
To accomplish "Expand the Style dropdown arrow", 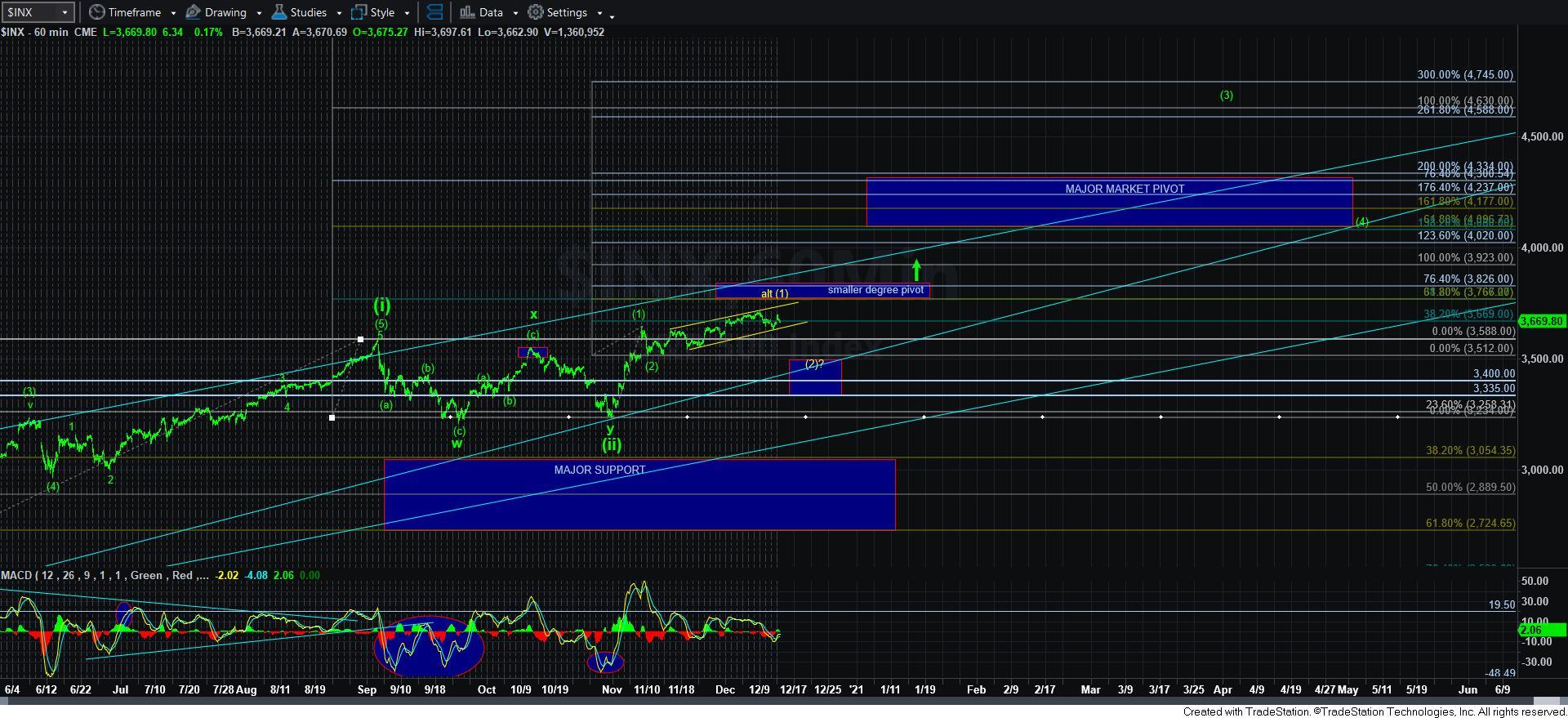I will tap(407, 13).
